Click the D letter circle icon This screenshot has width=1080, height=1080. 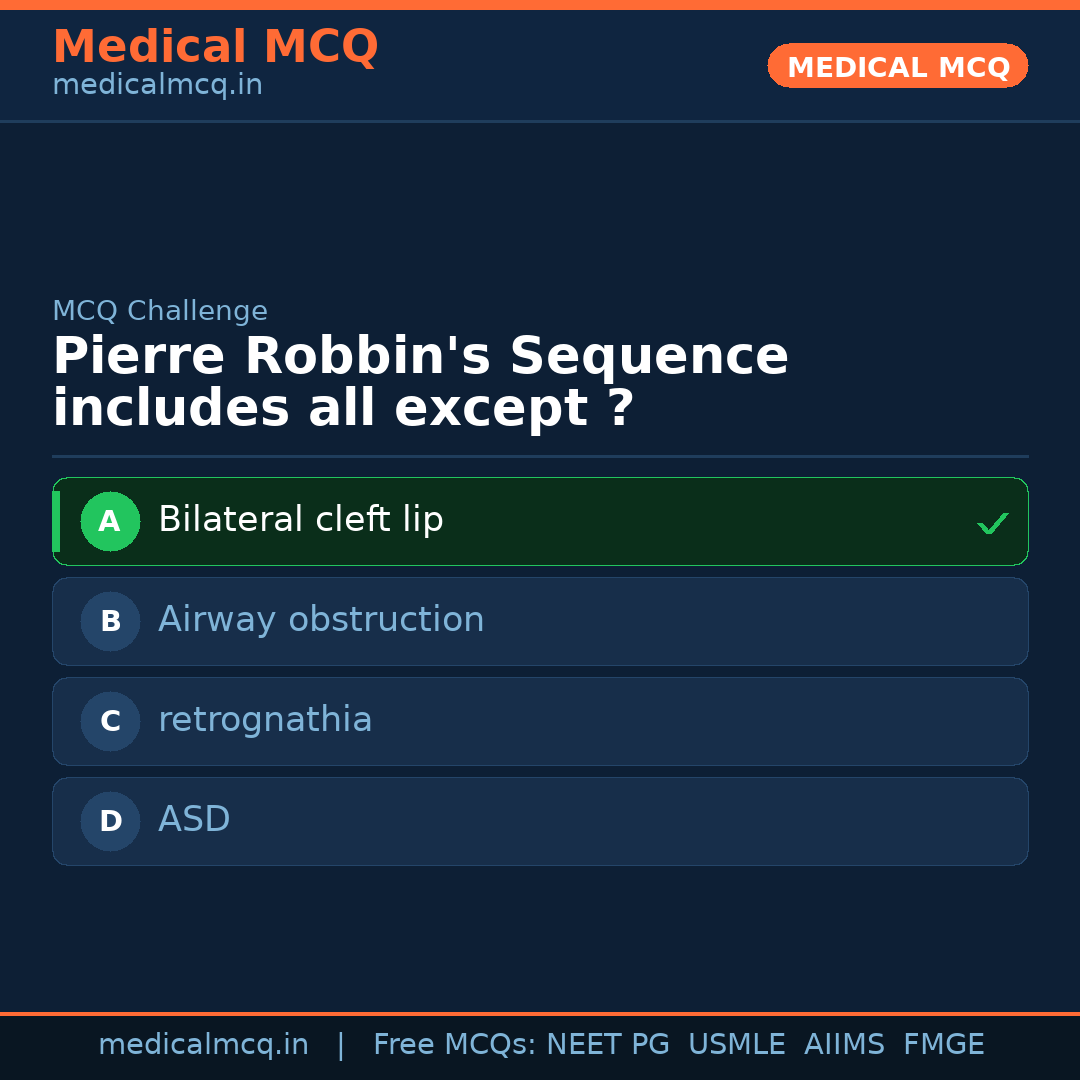click(x=110, y=821)
